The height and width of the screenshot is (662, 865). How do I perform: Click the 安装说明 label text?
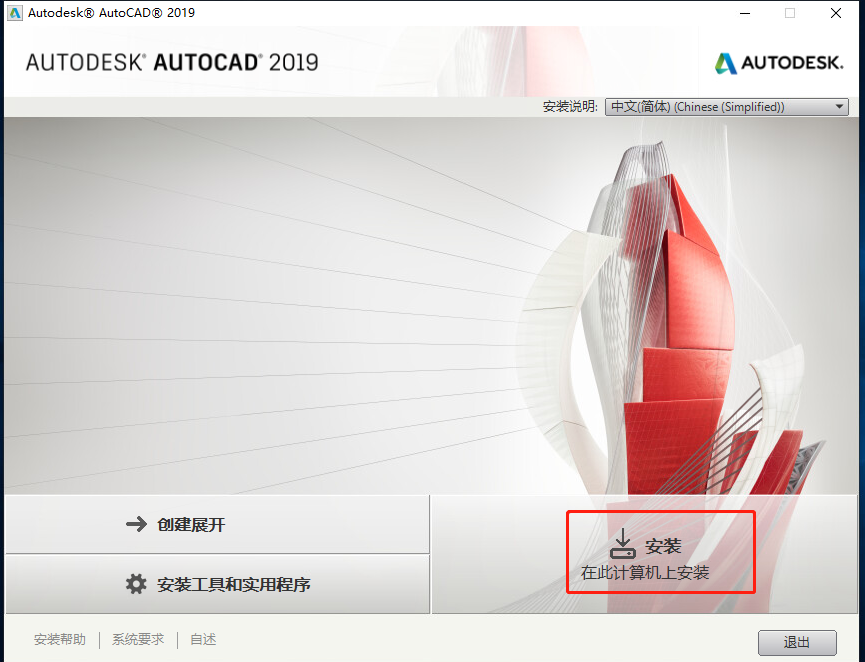tap(570, 106)
